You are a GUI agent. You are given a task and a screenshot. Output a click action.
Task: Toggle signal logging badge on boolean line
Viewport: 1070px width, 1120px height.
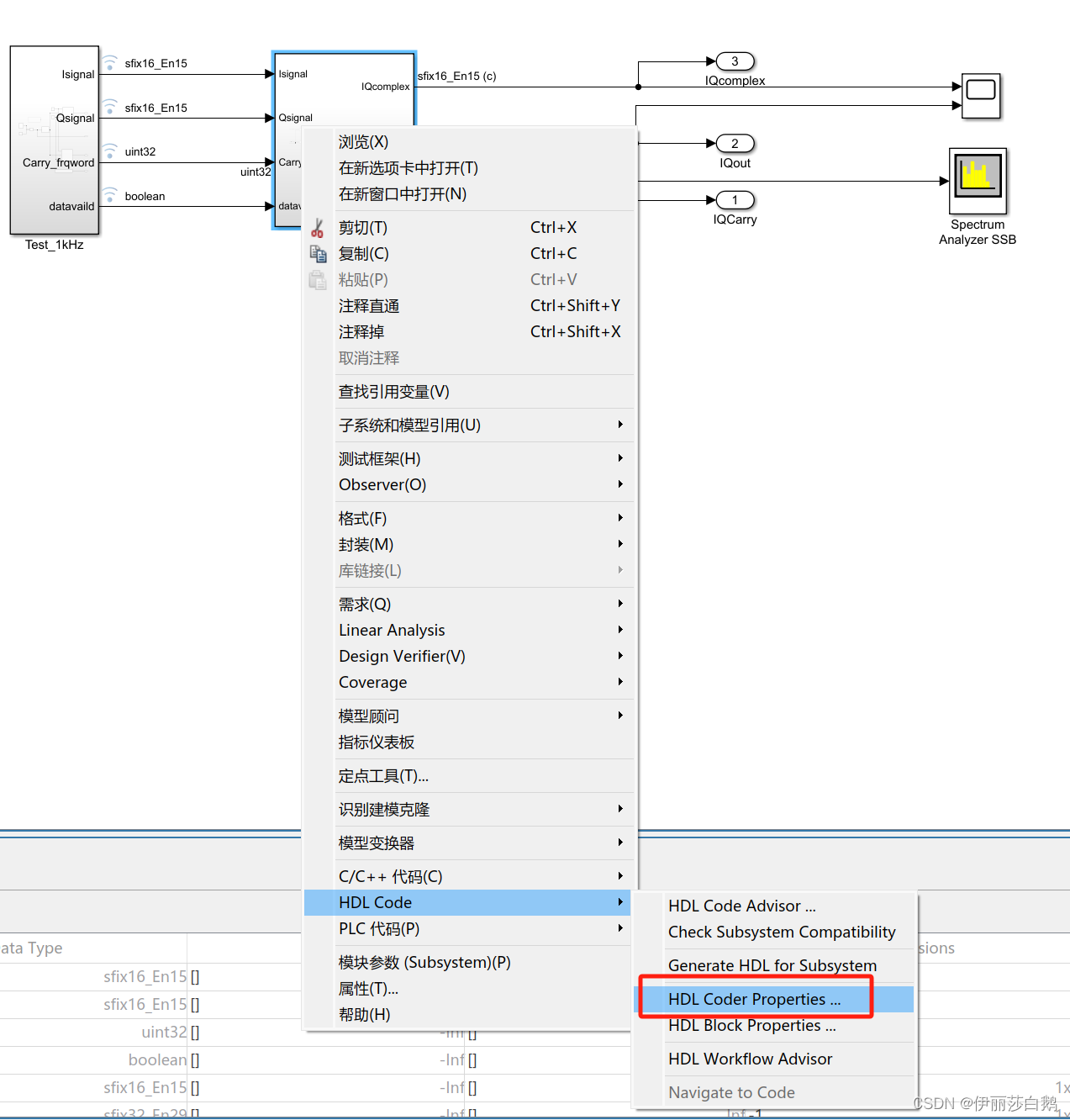(x=110, y=193)
